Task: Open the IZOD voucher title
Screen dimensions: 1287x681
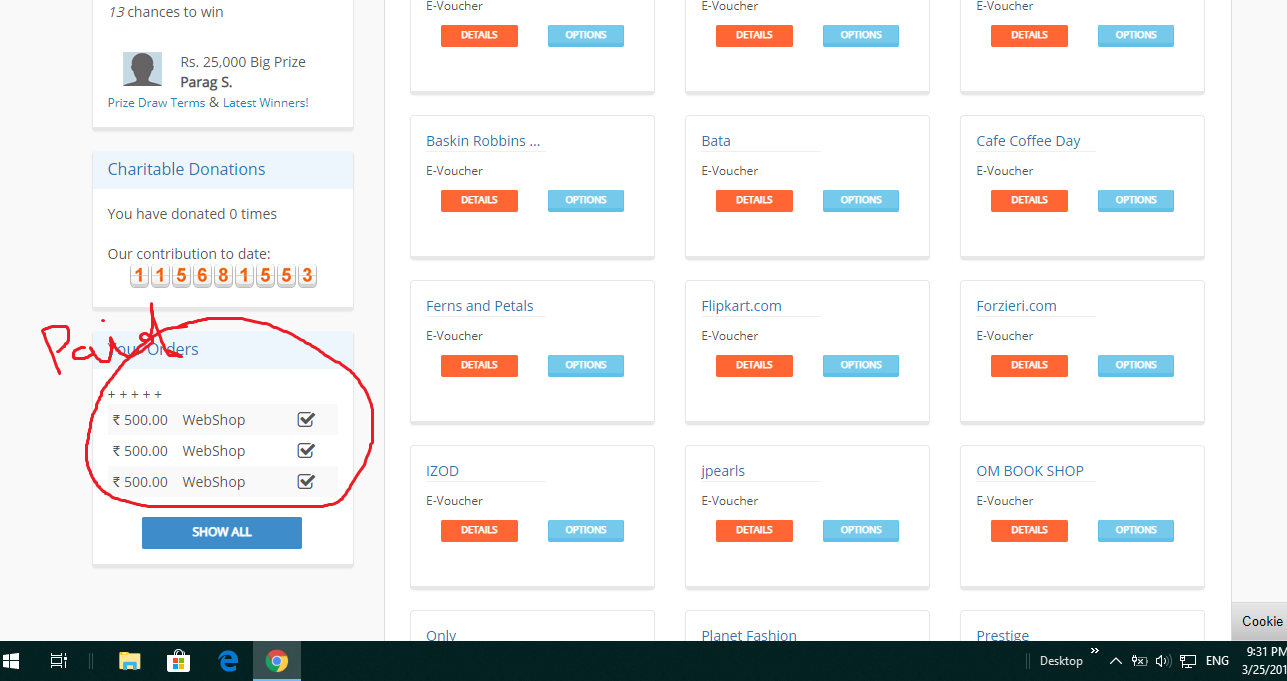Action: coord(443,471)
